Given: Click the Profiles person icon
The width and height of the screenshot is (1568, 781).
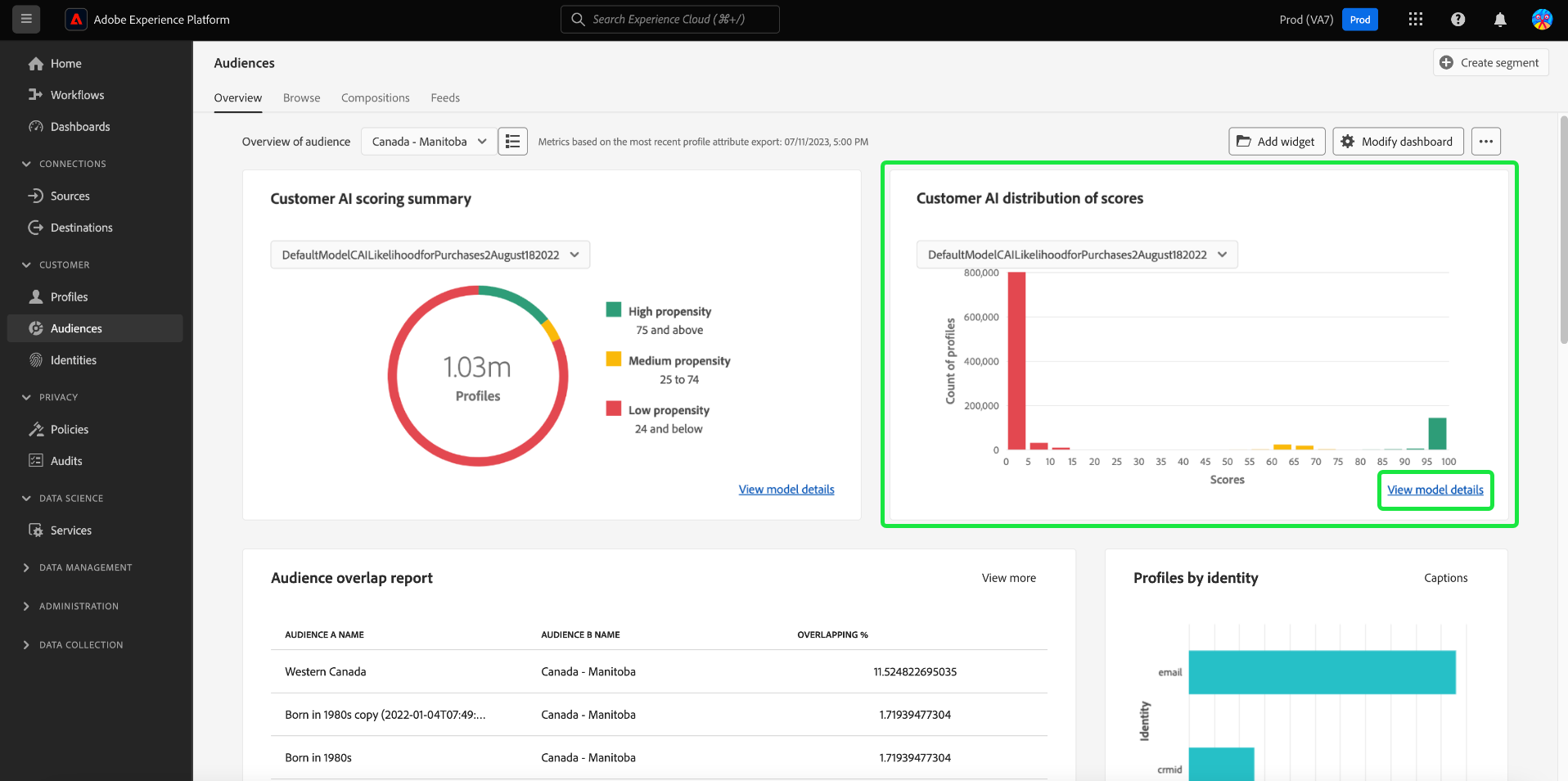Looking at the screenshot, I should [x=36, y=296].
